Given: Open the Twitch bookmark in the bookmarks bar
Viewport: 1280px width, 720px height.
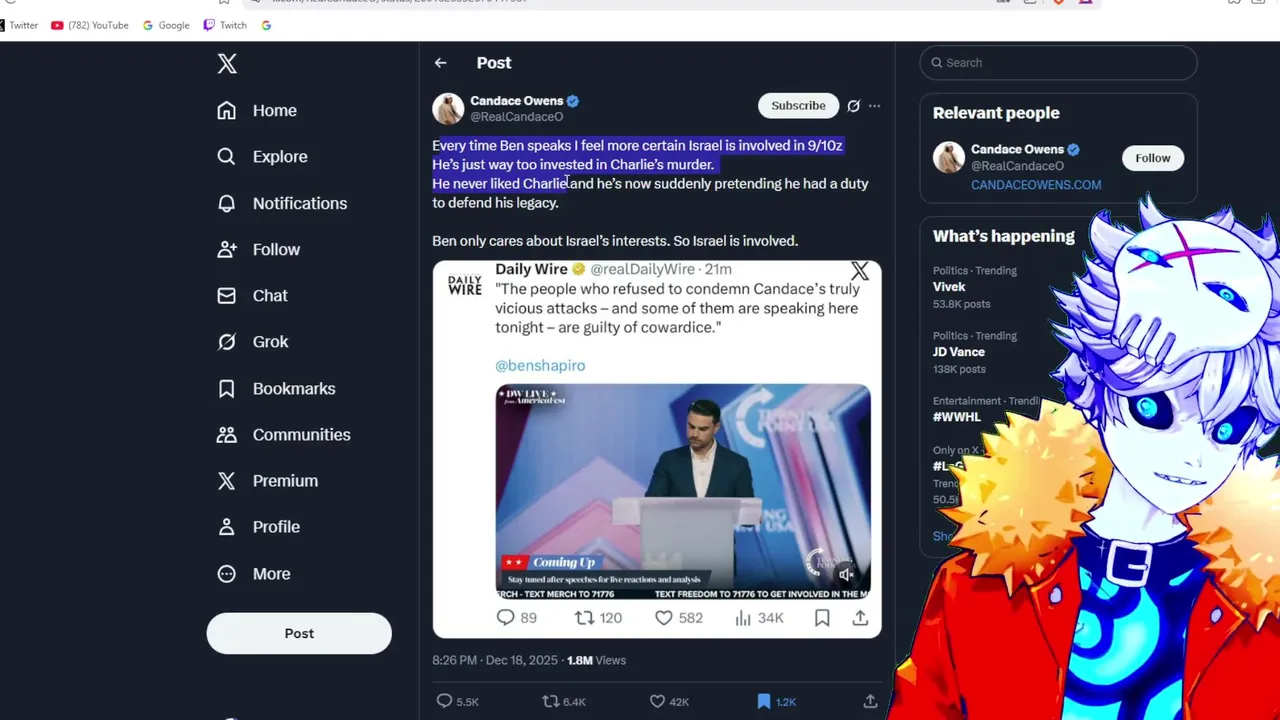Looking at the screenshot, I should pyautogui.click(x=225, y=25).
